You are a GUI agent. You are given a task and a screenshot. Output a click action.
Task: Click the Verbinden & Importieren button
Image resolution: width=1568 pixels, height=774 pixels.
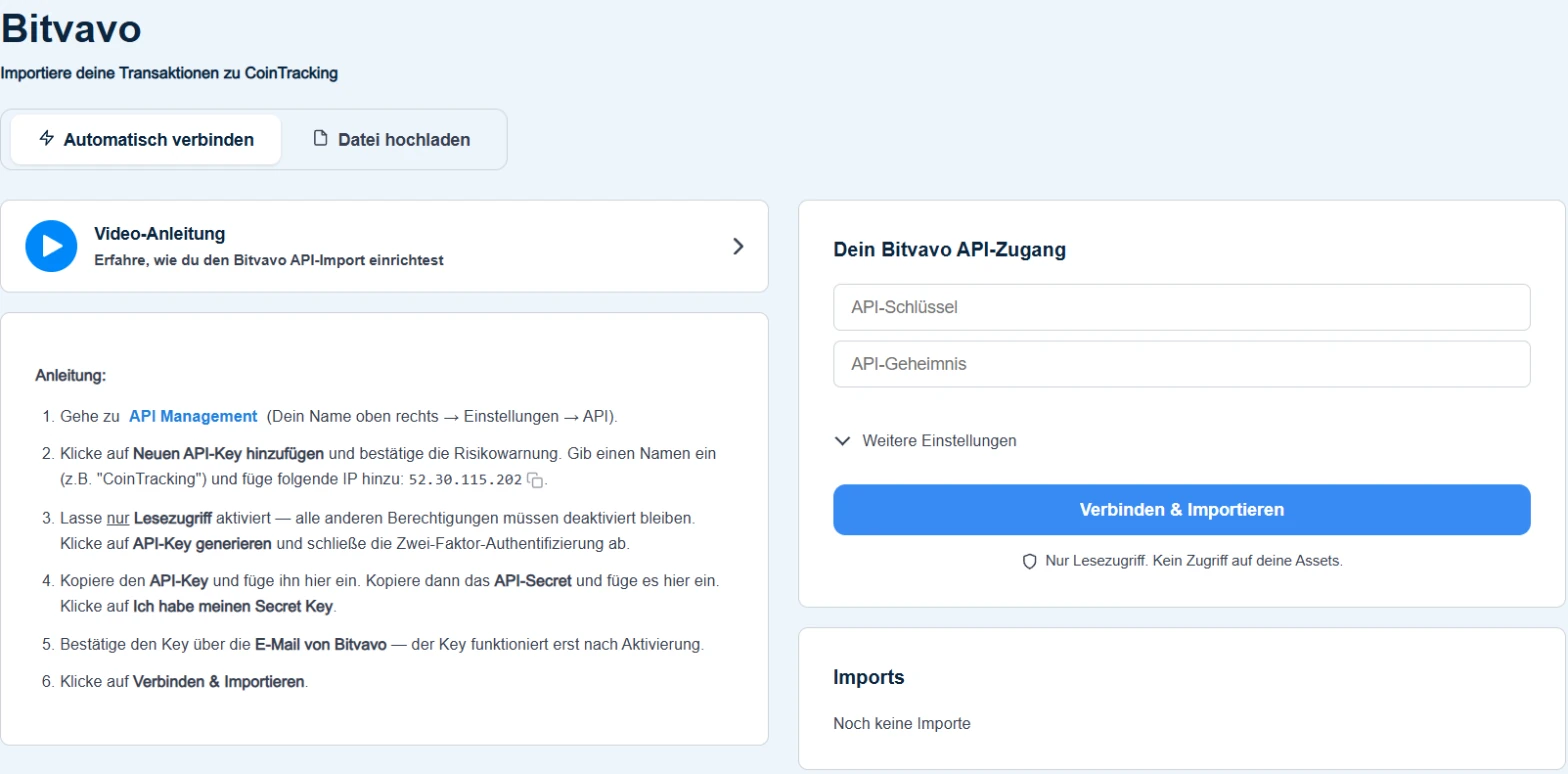point(1182,510)
